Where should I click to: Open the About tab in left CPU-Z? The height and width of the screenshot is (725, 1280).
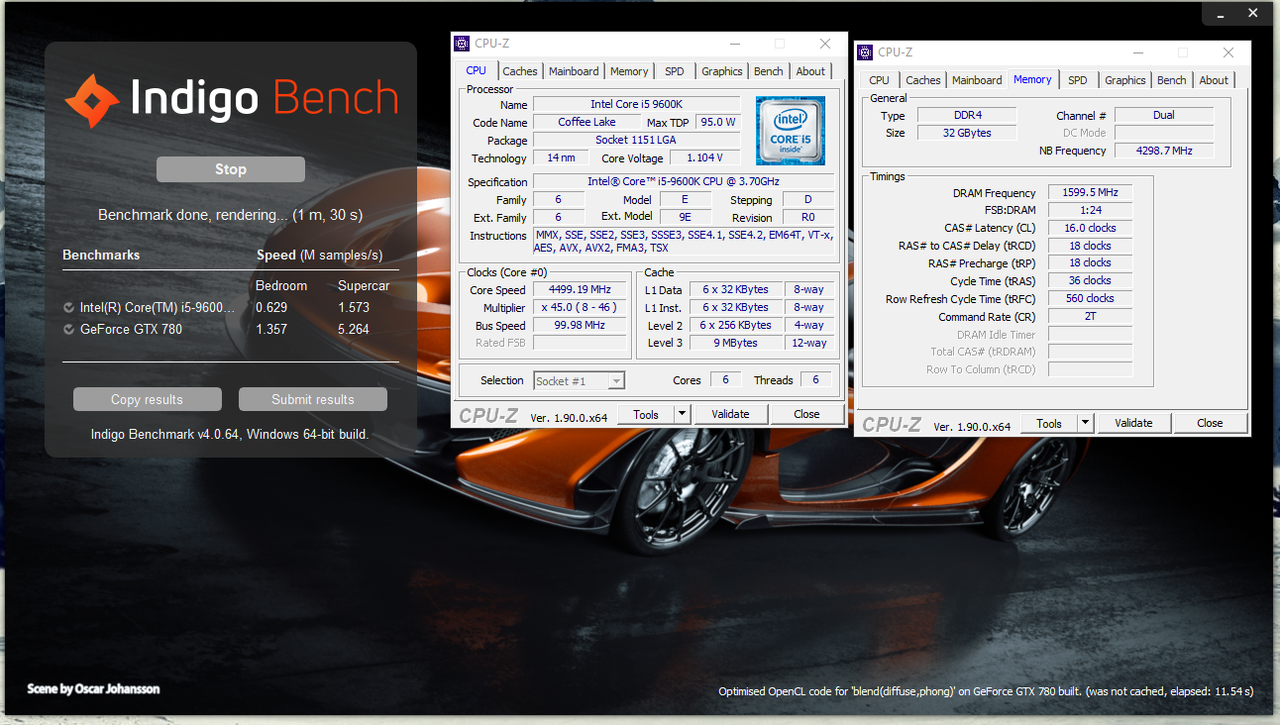coord(811,71)
